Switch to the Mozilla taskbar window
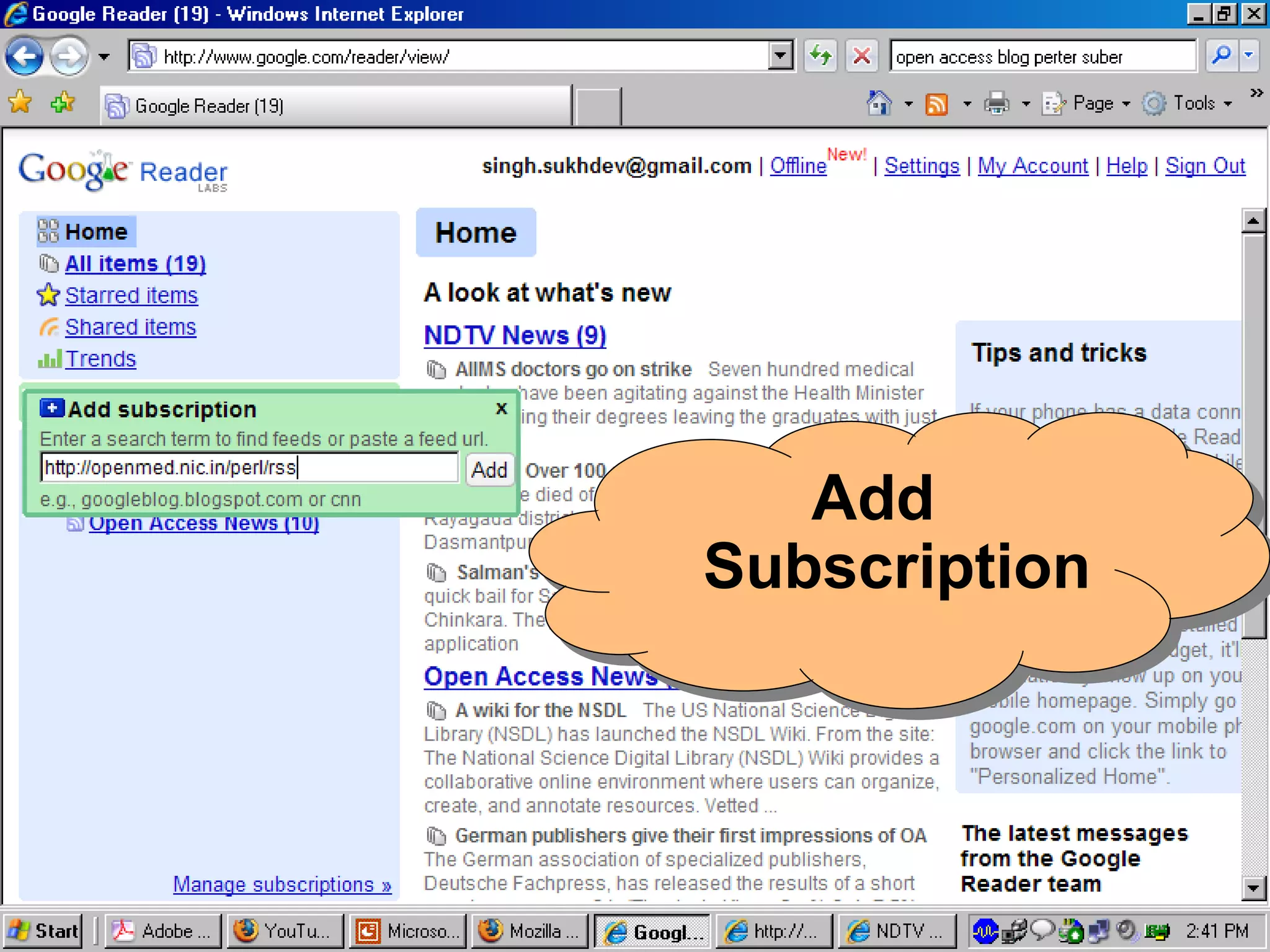This screenshot has height=952, width=1270. pos(530,931)
